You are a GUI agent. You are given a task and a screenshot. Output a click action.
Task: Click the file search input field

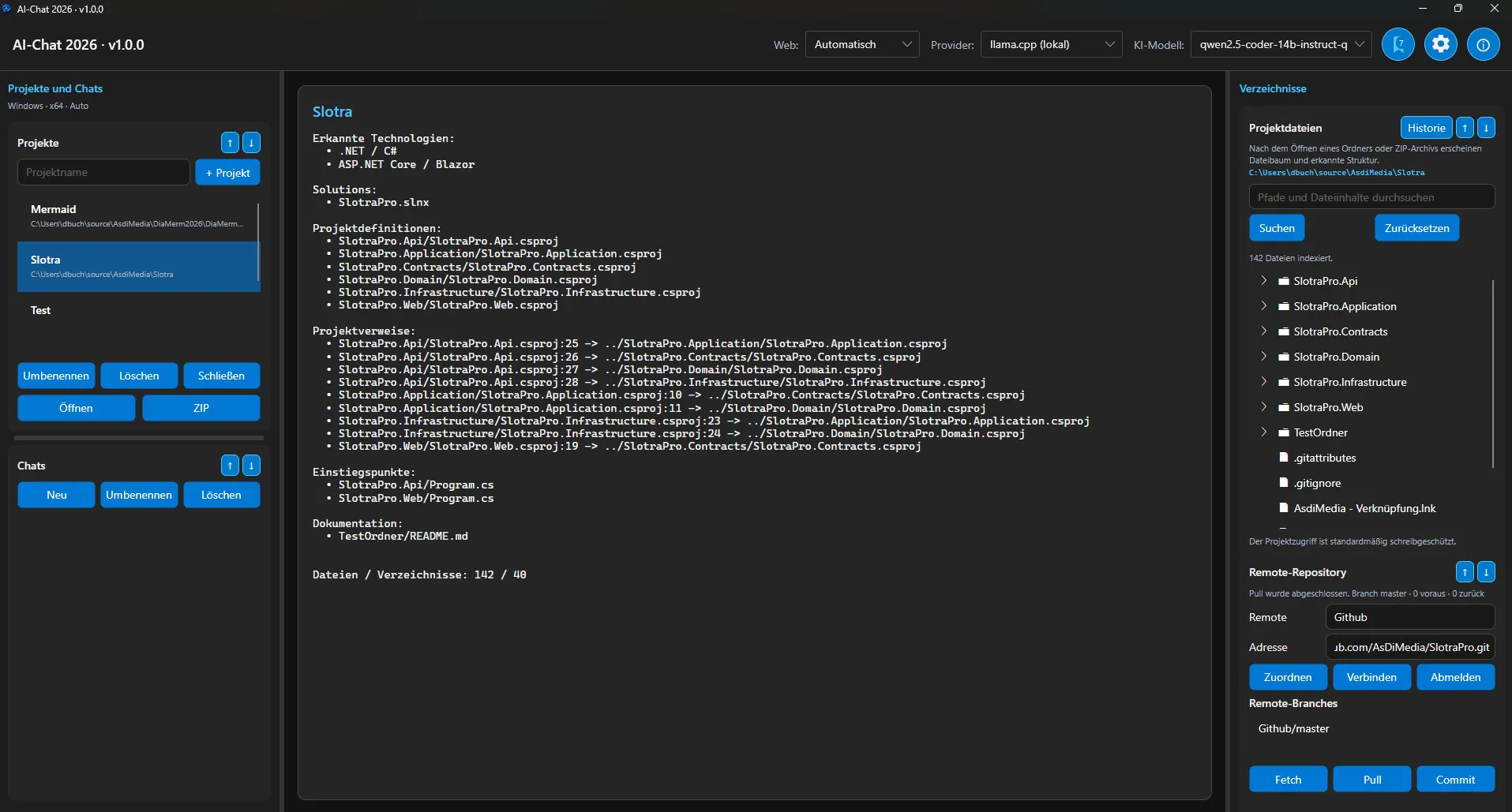click(x=1371, y=197)
